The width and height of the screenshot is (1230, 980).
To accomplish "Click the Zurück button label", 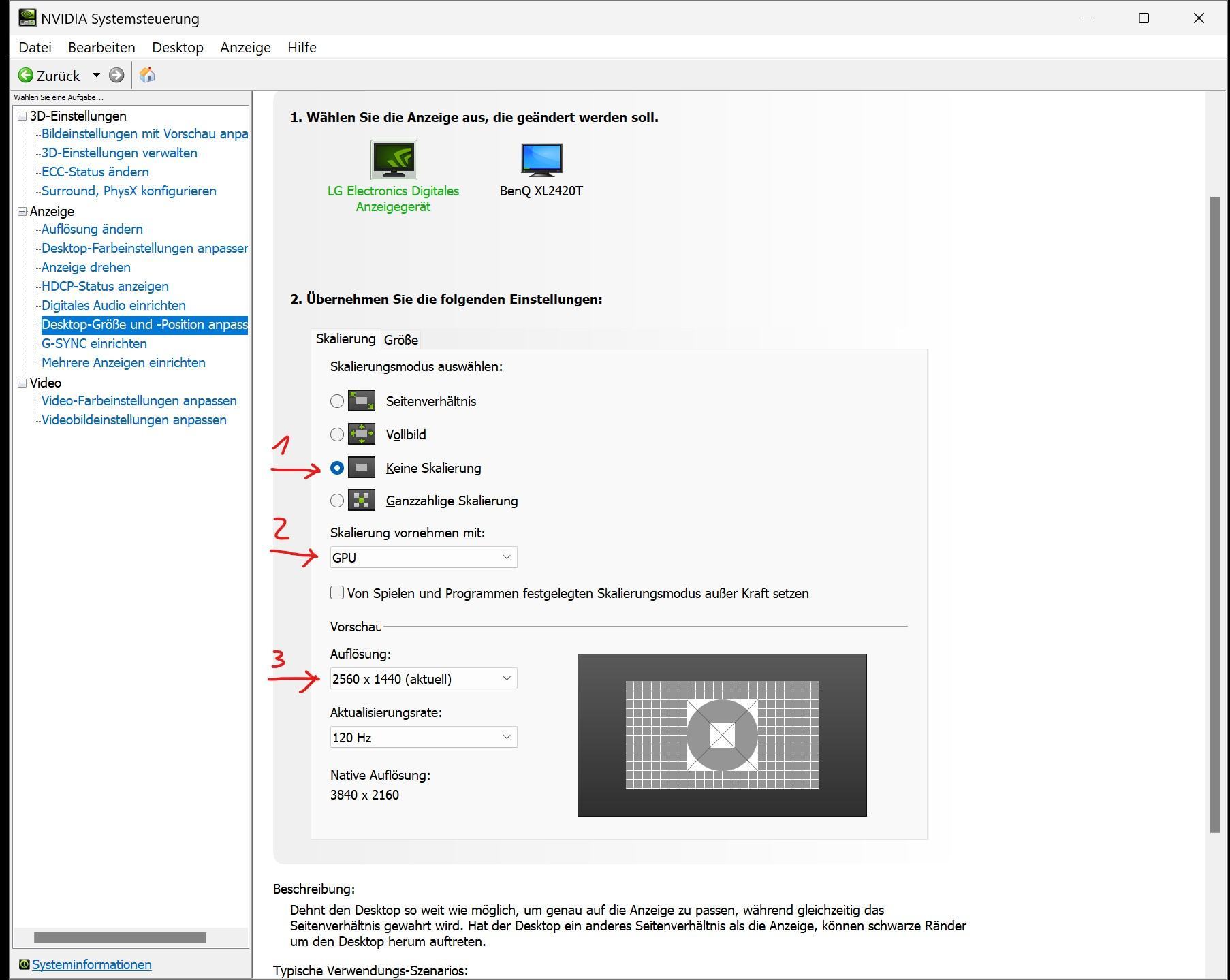I will pos(58,76).
